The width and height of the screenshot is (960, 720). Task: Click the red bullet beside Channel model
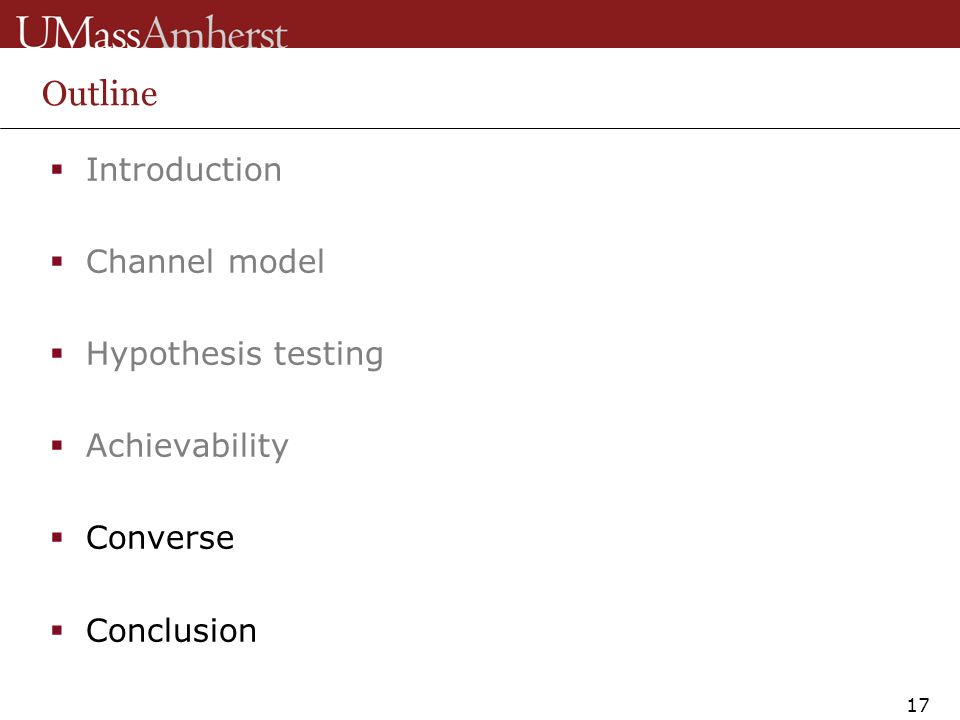click(58, 262)
